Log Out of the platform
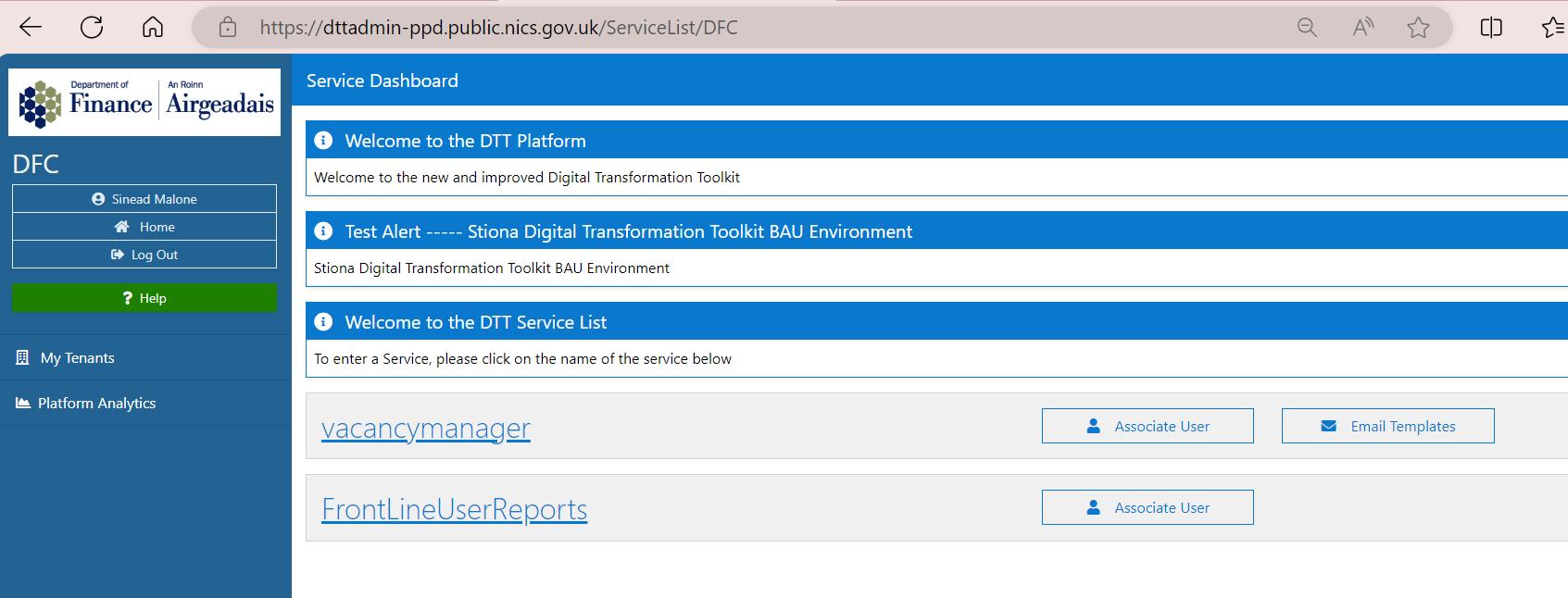1568x598 pixels. tap(144, 255)
